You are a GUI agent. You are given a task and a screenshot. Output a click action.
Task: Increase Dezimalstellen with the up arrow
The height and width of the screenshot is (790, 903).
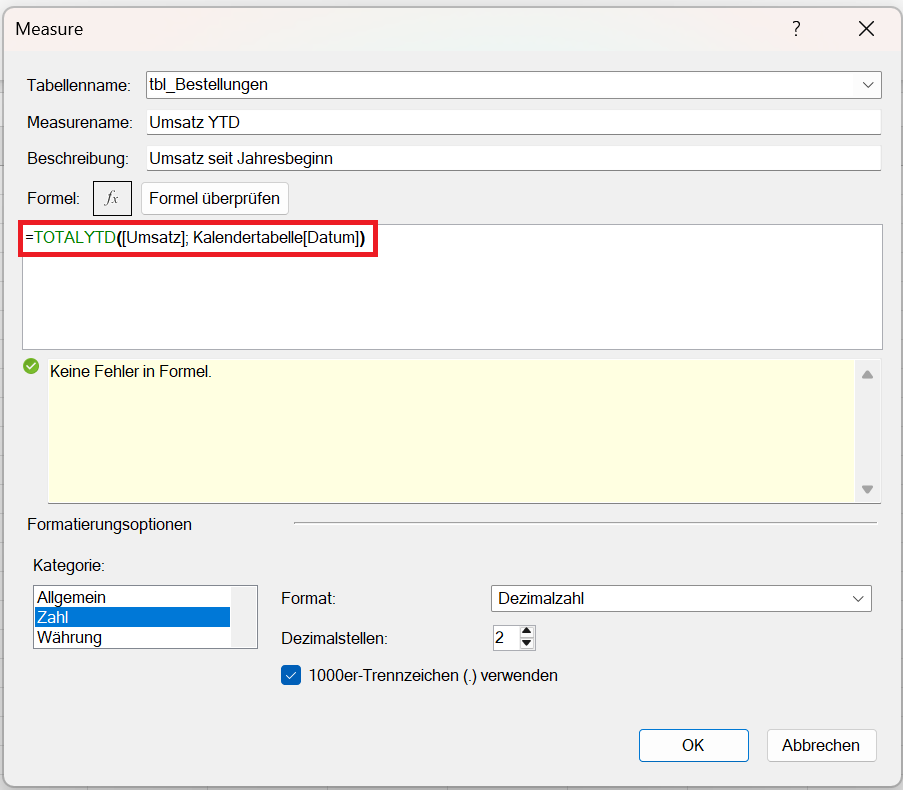[528, 631]
